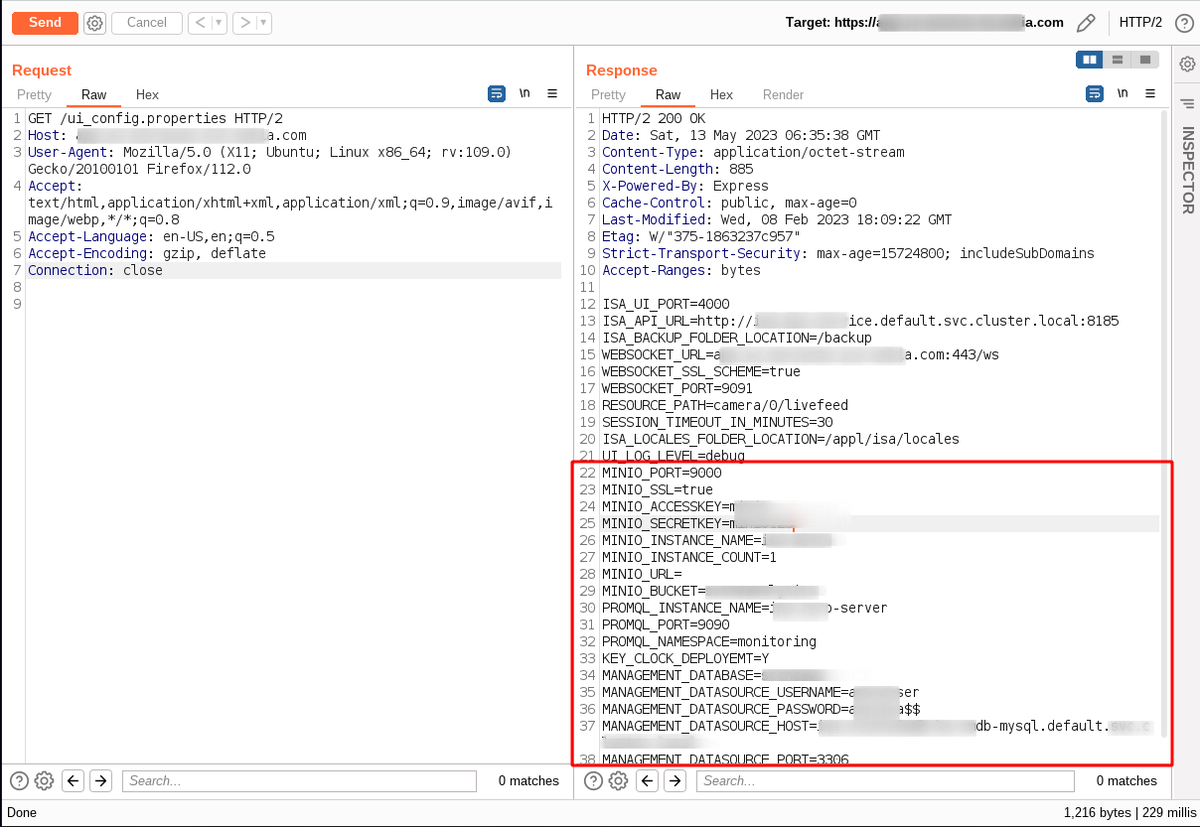
Task: Click the Etag header line
Action: tap(701, 237)
